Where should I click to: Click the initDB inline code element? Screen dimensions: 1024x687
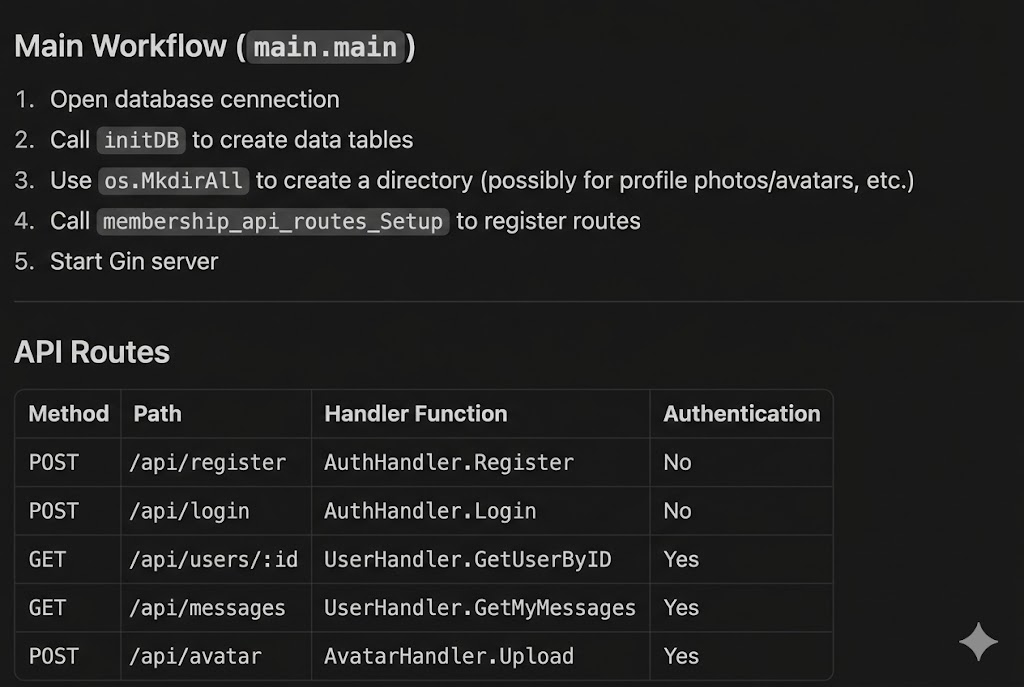(x=140, y=140)
